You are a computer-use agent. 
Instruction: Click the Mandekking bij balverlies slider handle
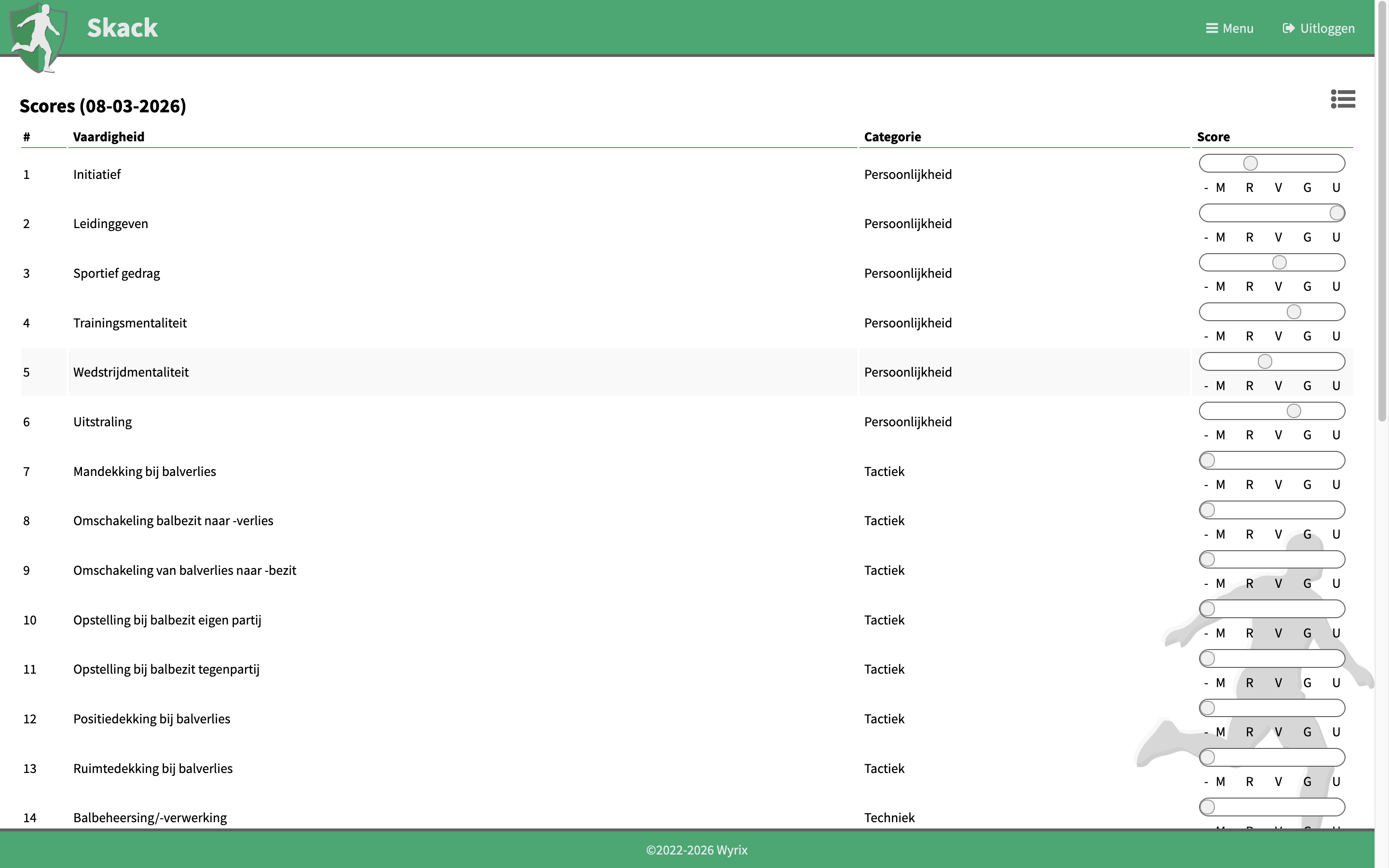click(x=1208, y=461)
